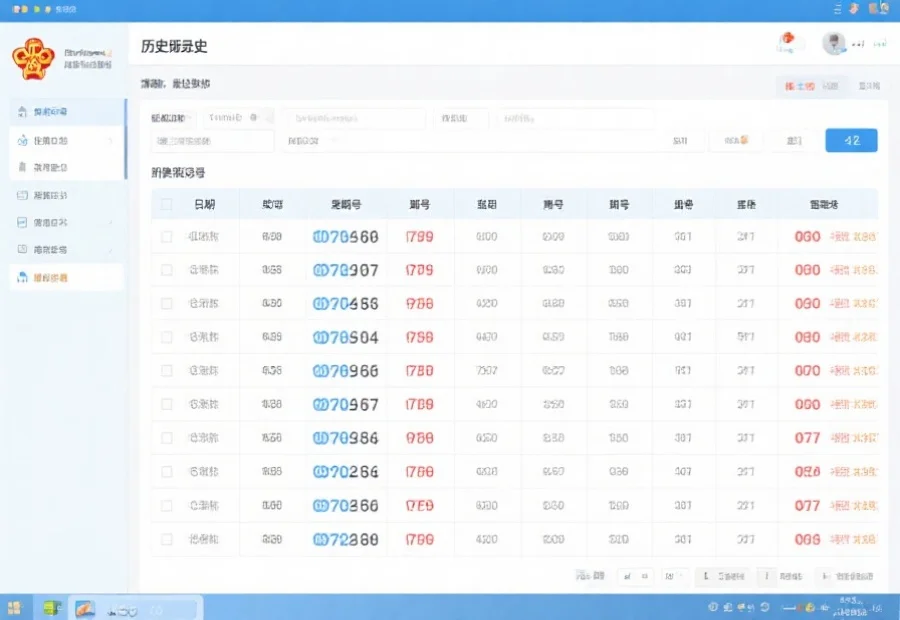Expand the second sidebar item's chevron arrow
Viewport: 900px width, 620px height.
[109, 140]
